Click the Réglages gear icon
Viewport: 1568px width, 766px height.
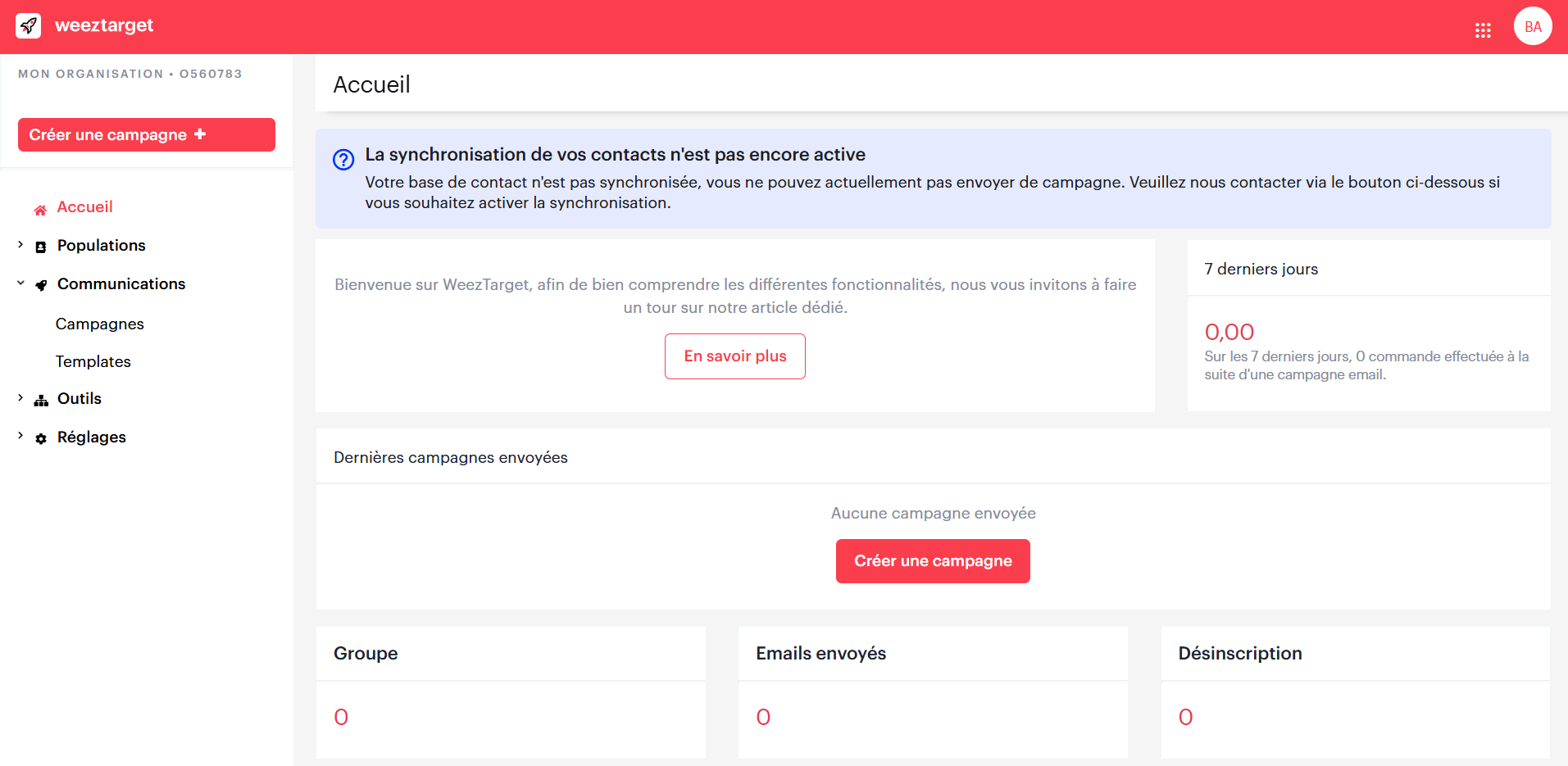(40, 437)
